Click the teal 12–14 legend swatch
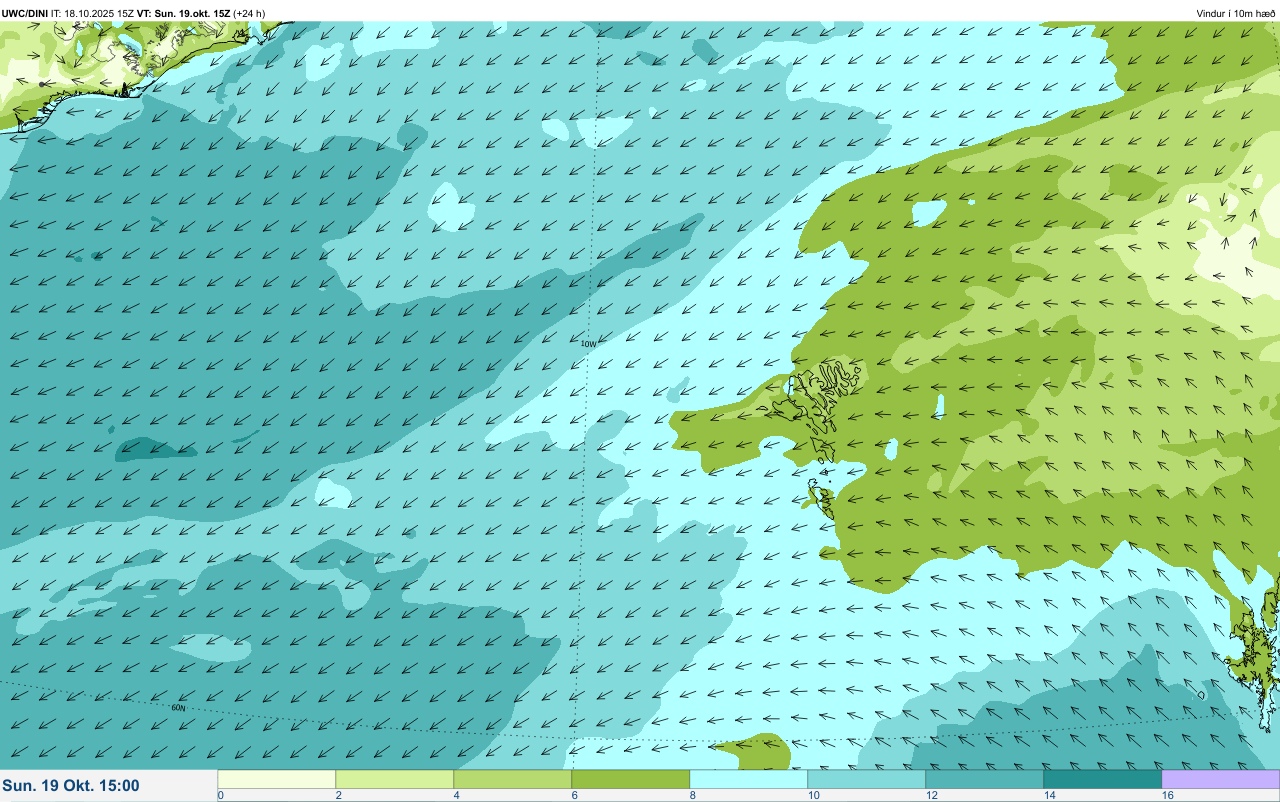The width and height of the screenshot is (1280, 802). click(x=985, y=779)
